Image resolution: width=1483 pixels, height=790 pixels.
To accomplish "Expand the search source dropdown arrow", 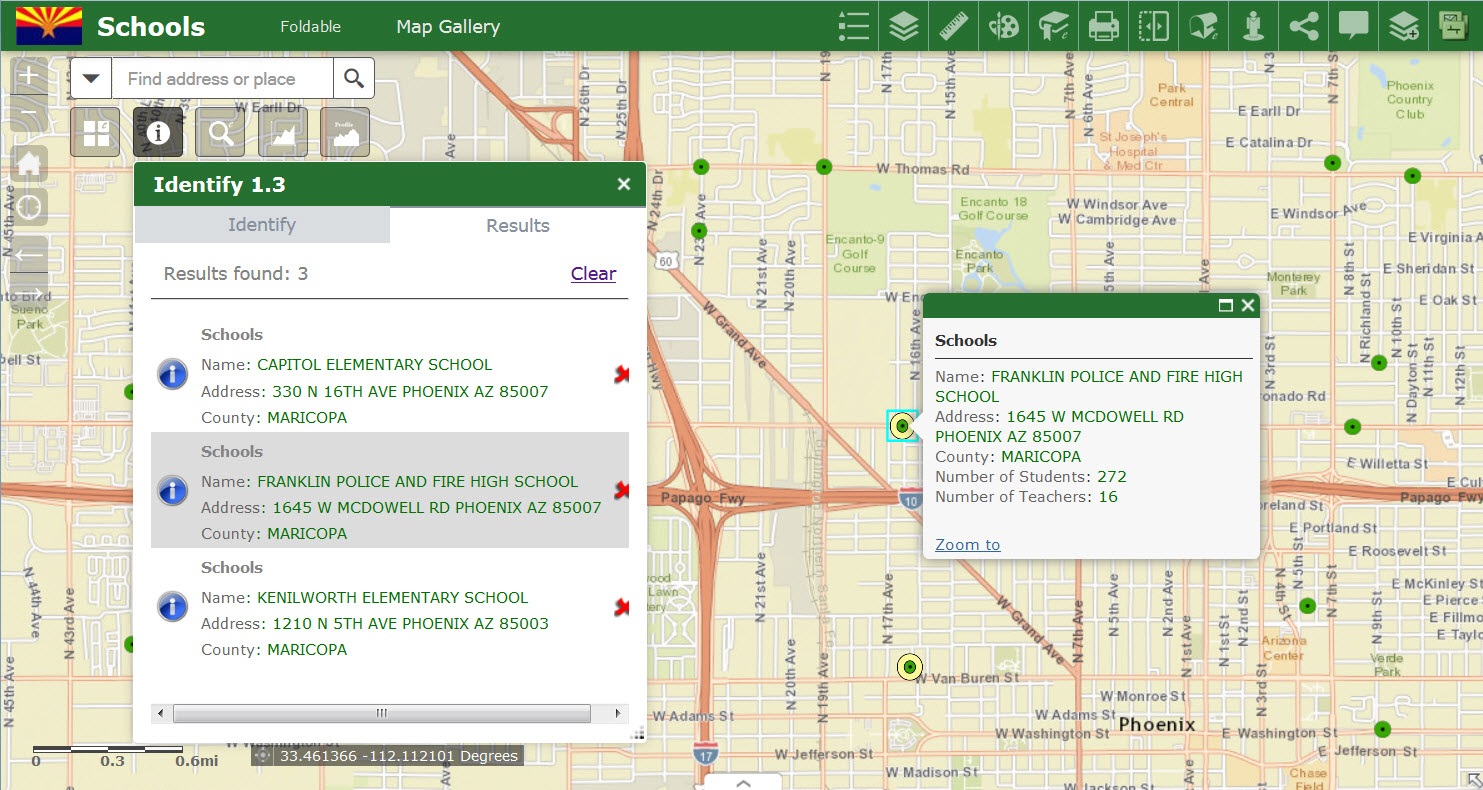I will tap(91, 78).
